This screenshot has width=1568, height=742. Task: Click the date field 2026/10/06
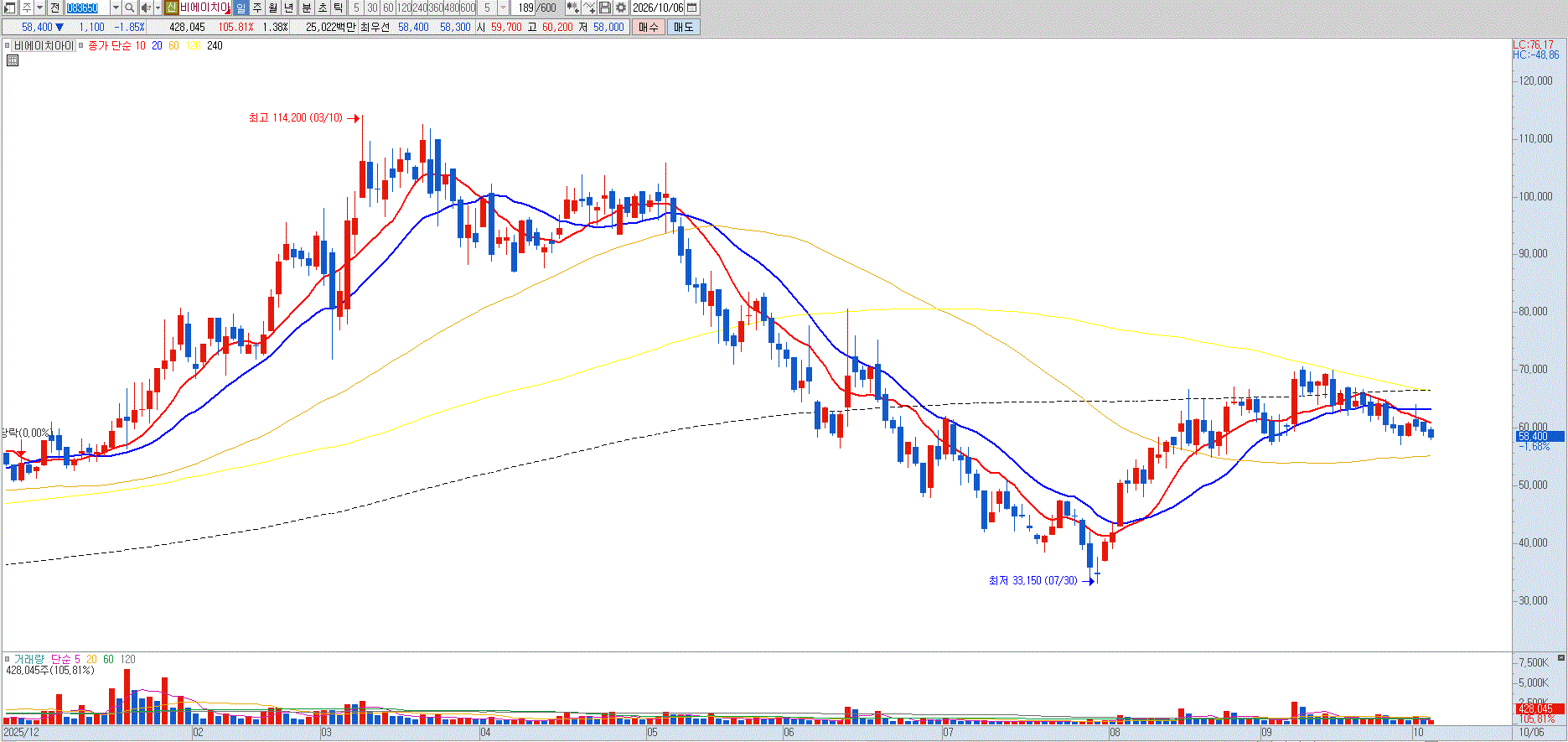(658, 8)
